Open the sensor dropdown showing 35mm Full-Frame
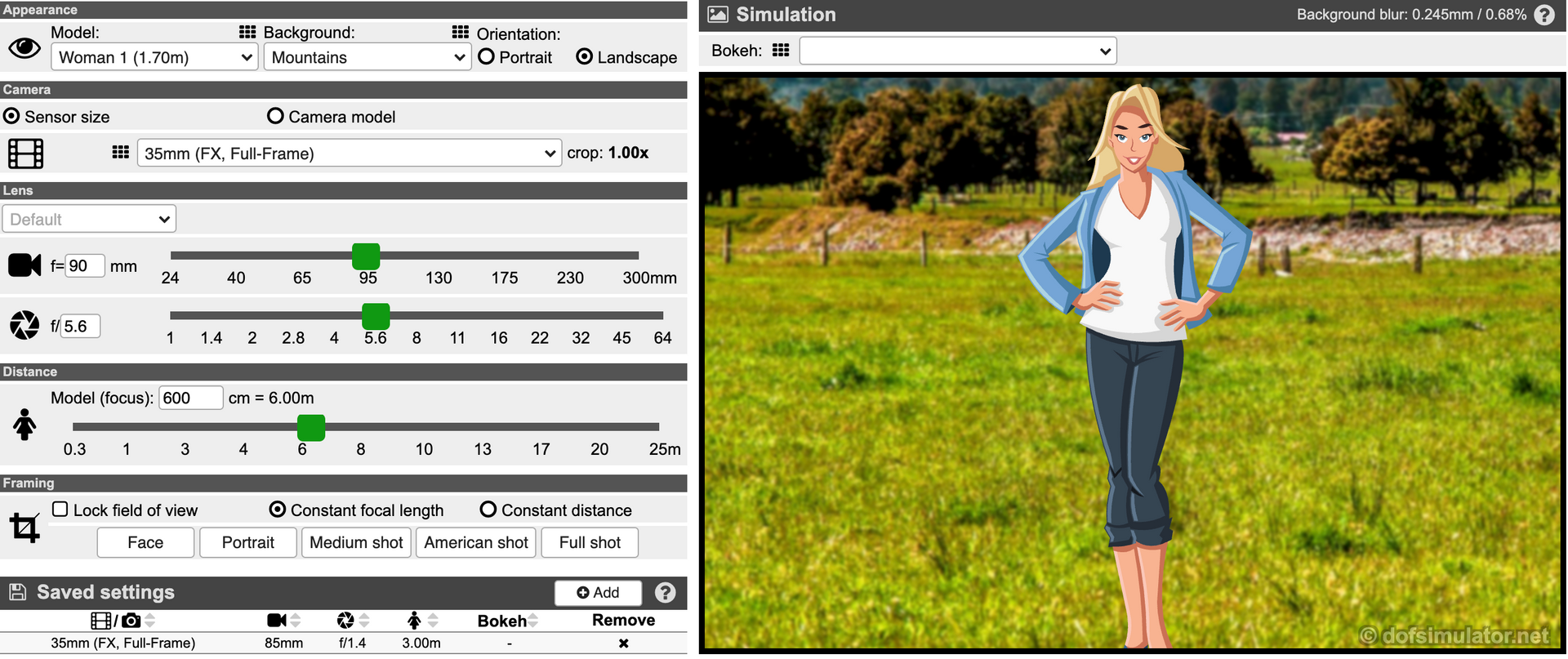The image size is (1568, 659). tap(350, 153)
